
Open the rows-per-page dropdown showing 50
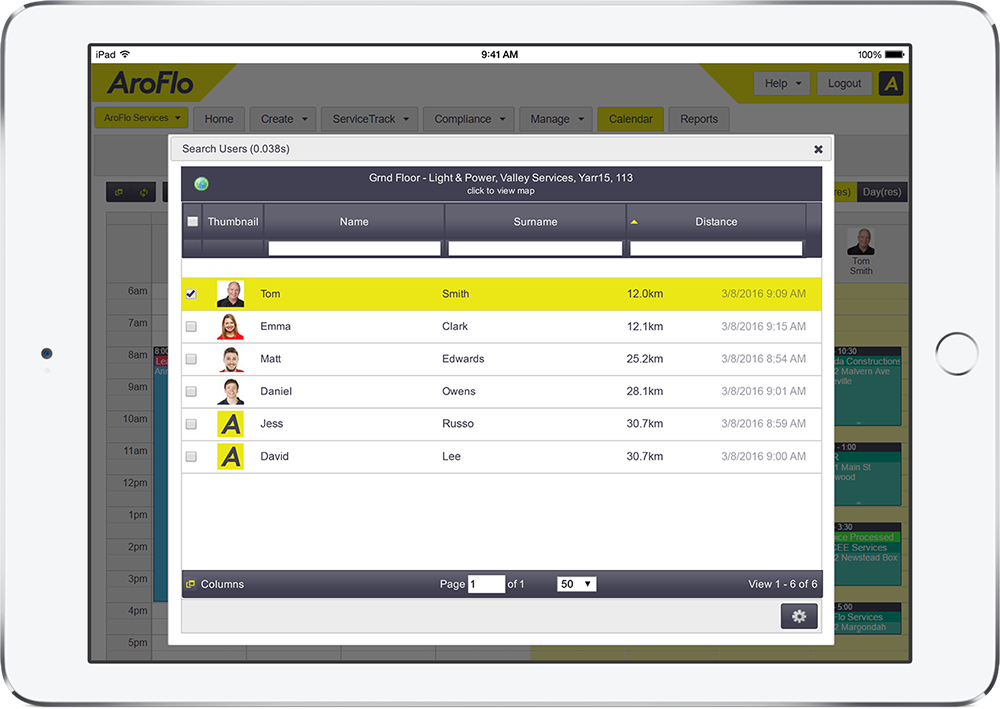click(x=577, y=584)
